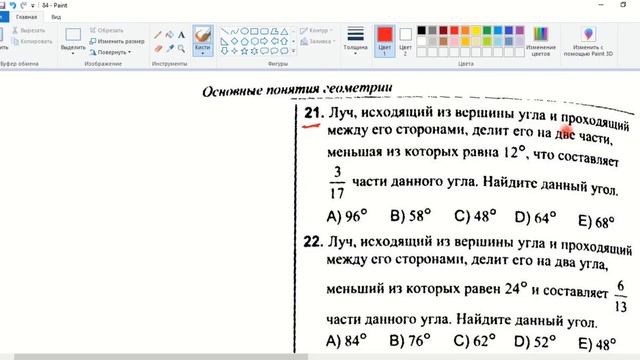This screenshot has height=360, width=640.
Task: Open the Толщина line thickness dropdown
Action: [356, 41]
